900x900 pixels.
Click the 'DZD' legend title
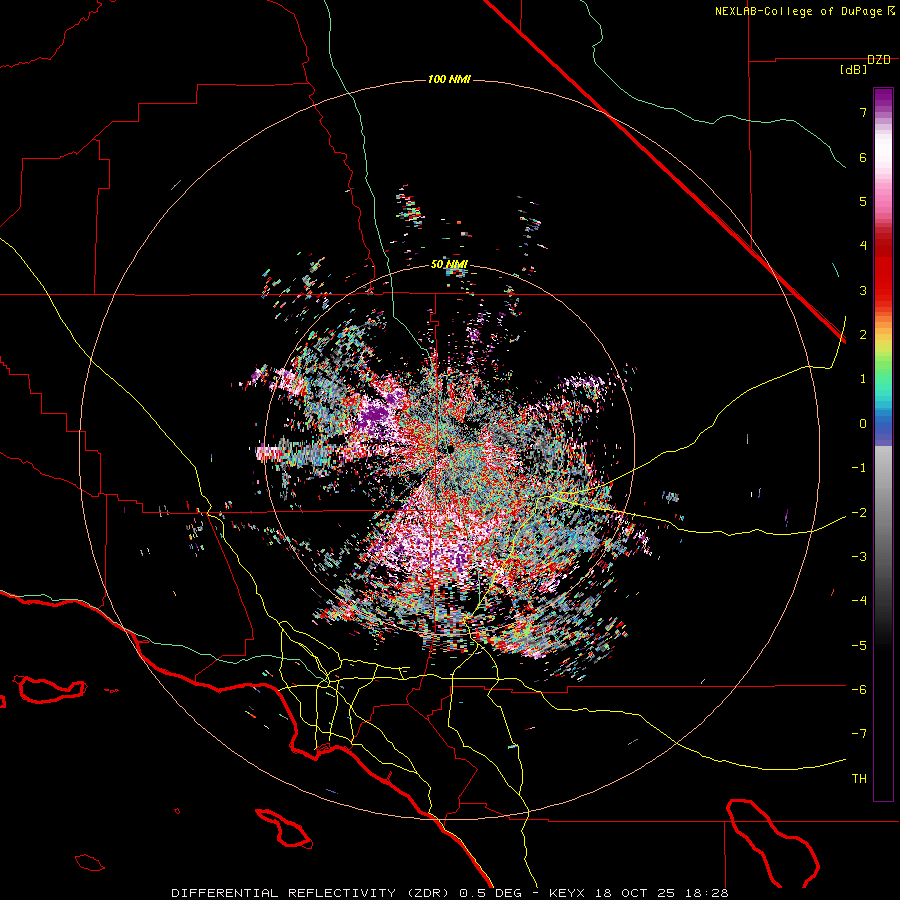pyautogui.click(x=879, y=60)
